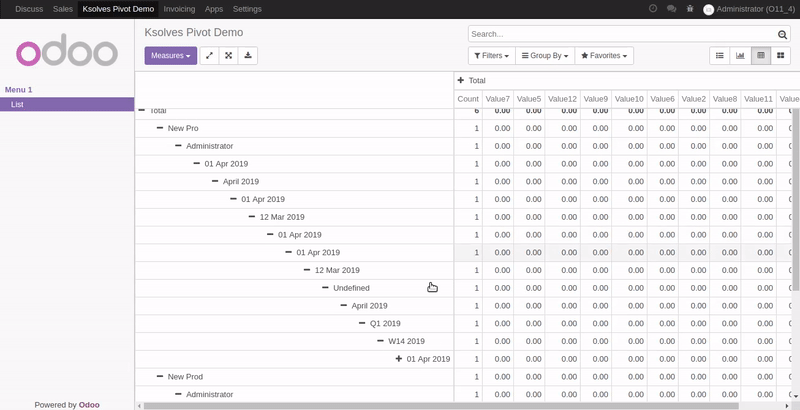Open the Group By dropdown
Image resolution: width=800 pixels, height=410 pixels.
click(x=545, y=56)
